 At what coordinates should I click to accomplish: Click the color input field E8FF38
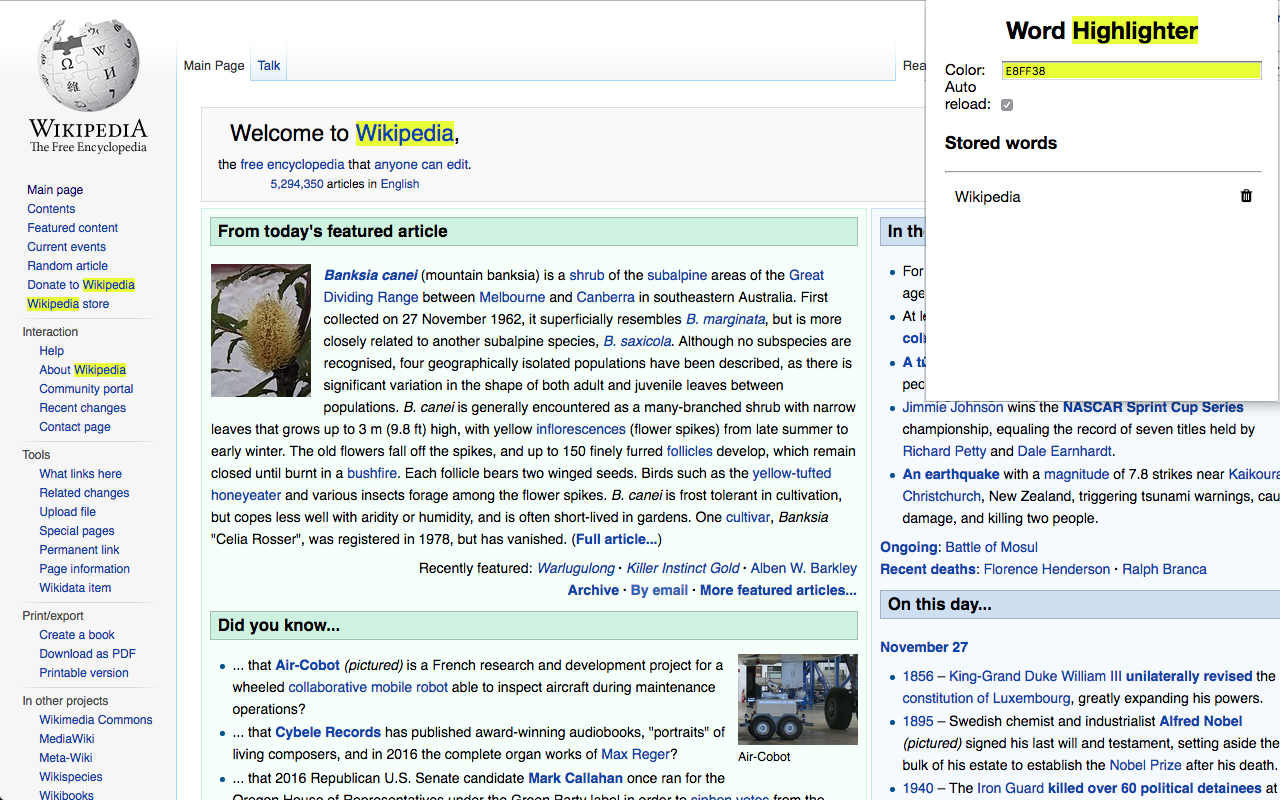click(1132, 71)
